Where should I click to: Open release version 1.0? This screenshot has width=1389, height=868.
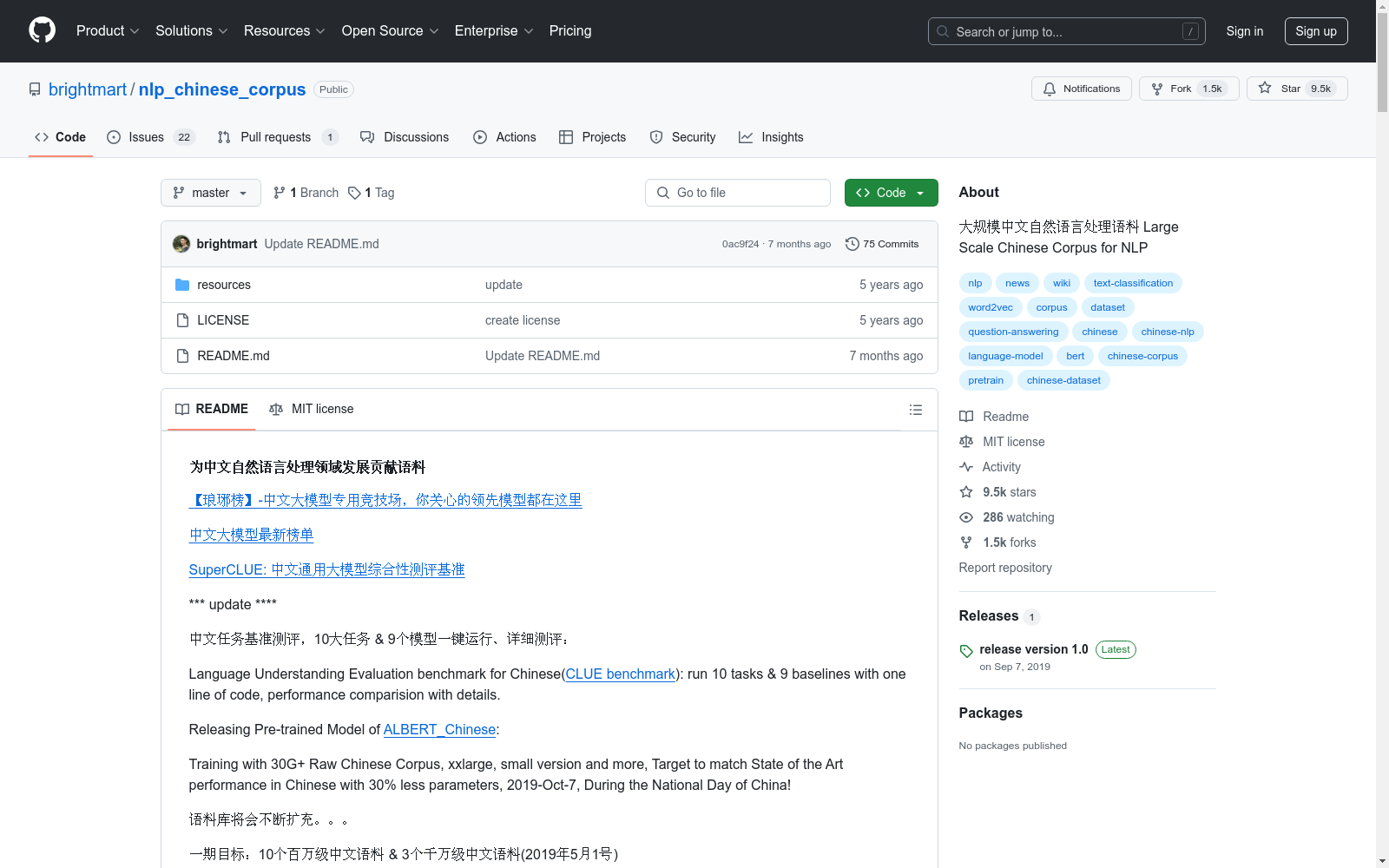point(1033,649)
